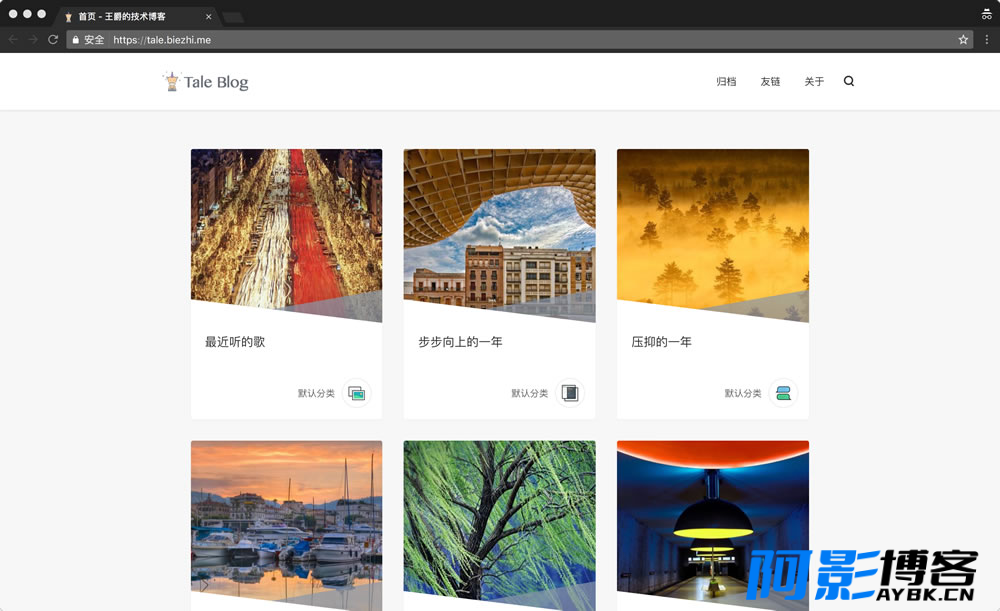Image resolution: width=1000 pixels, height=611 pixels.
Task: Bookmark this page with the star icon
Action: tap(963, 40)
